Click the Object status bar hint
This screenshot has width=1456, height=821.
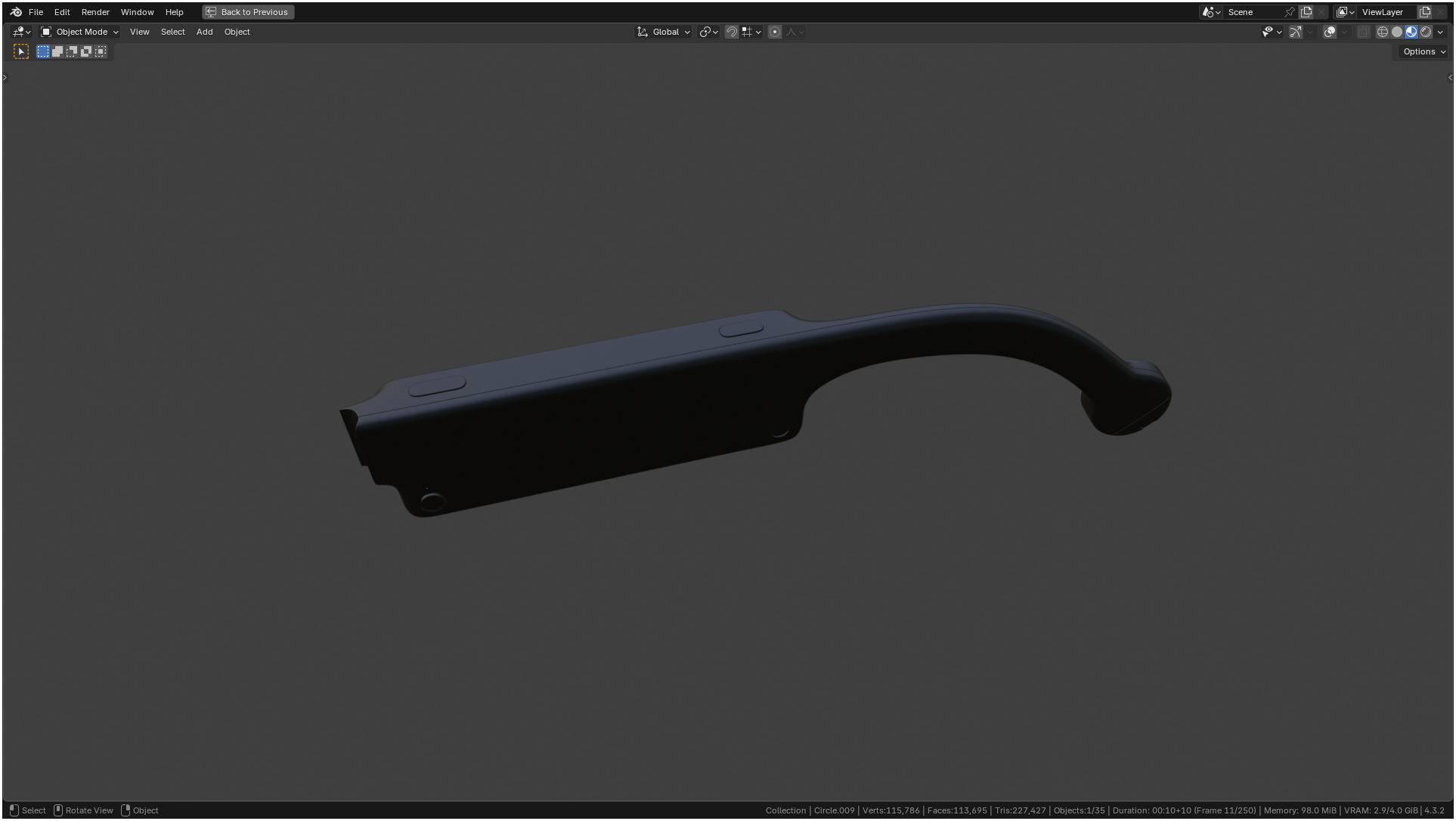(x=140, y=810)
